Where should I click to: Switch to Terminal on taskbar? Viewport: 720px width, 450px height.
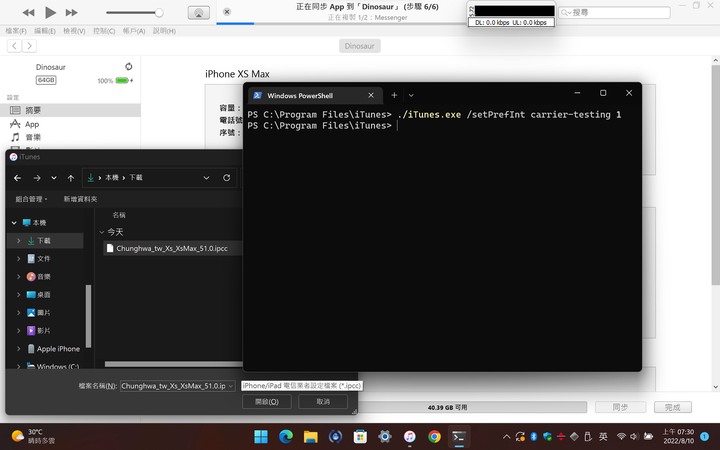click(x=459, y=437)
